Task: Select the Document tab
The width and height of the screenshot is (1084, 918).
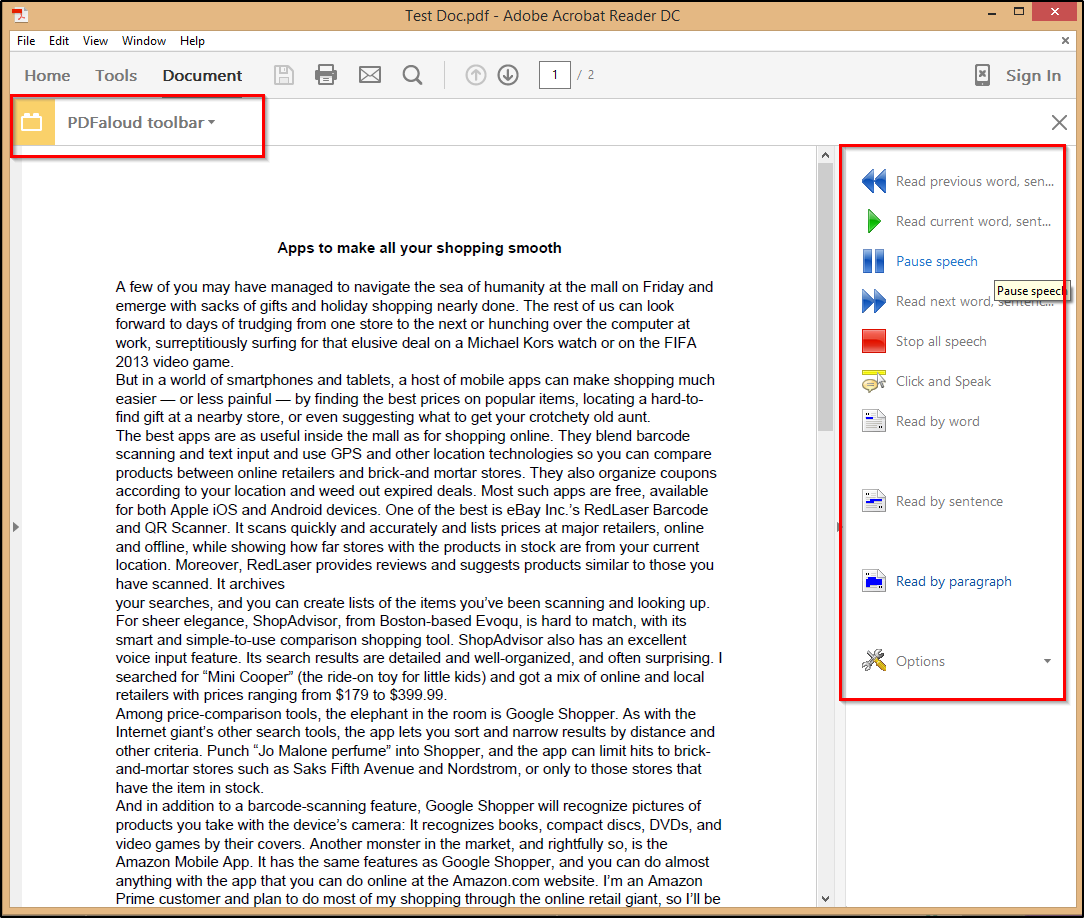Action: [202, 75]
